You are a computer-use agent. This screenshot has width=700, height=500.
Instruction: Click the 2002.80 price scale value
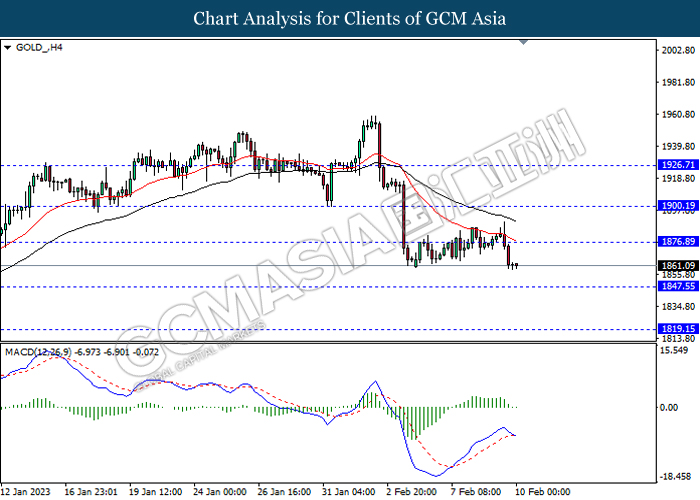tap(679, 50)
